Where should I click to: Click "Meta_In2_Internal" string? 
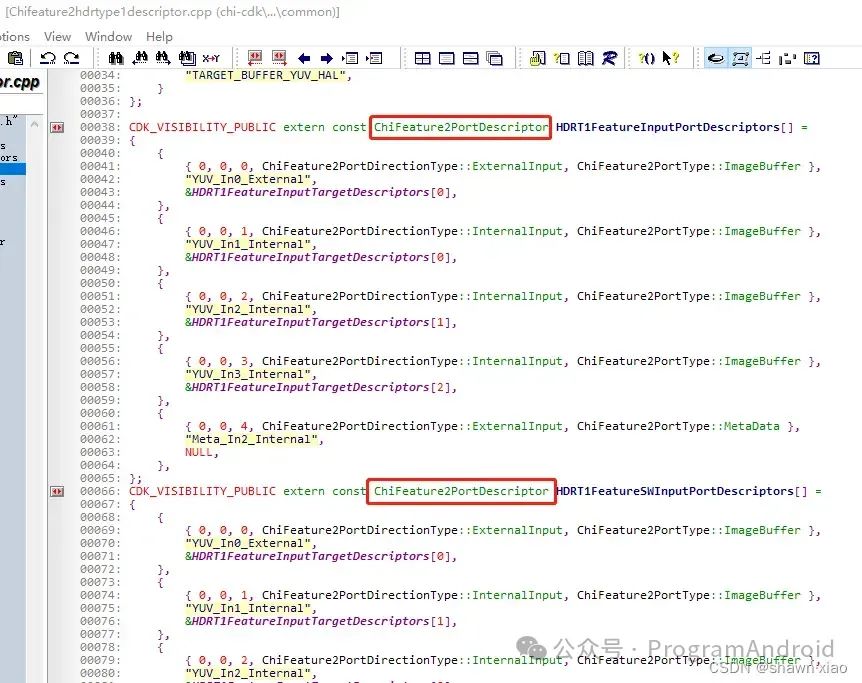pos(252,439)
